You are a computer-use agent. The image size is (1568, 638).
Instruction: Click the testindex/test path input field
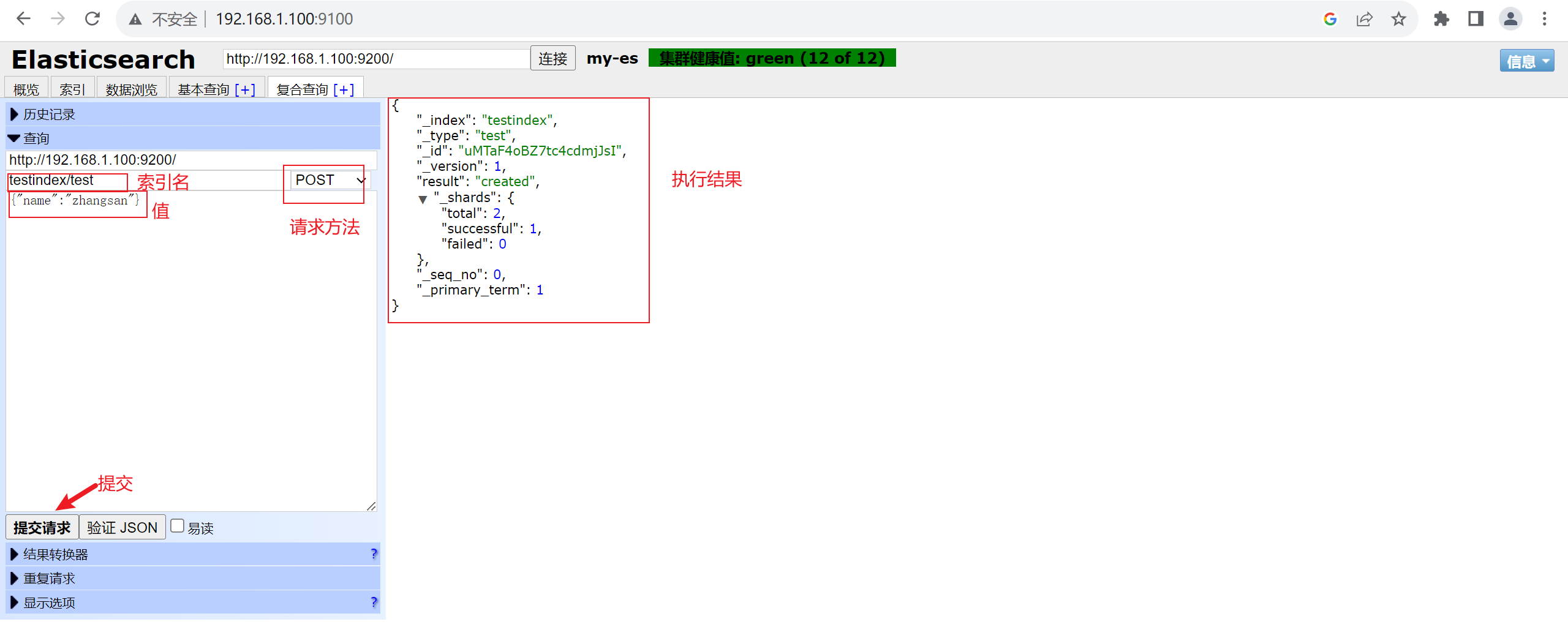(147, 180)
